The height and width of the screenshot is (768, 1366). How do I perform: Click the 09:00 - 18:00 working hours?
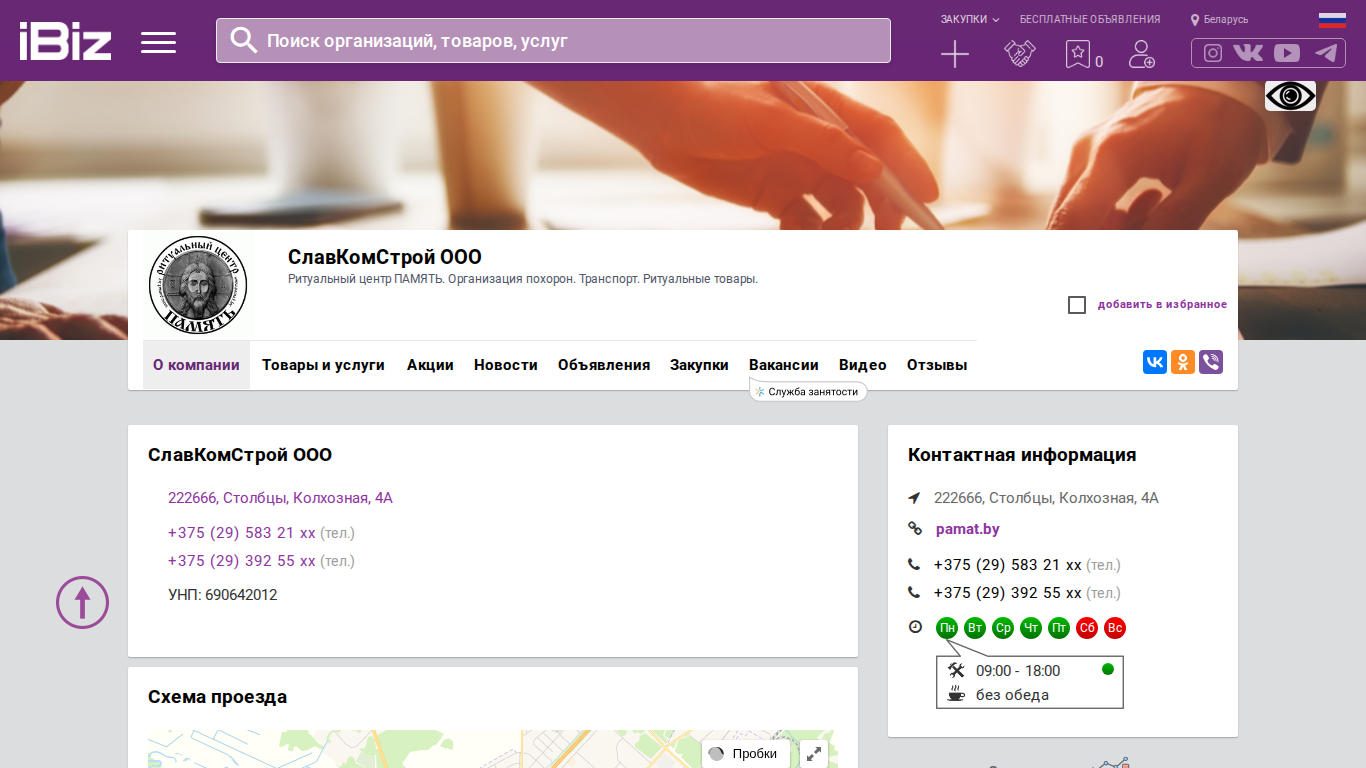click(1018, 671)
